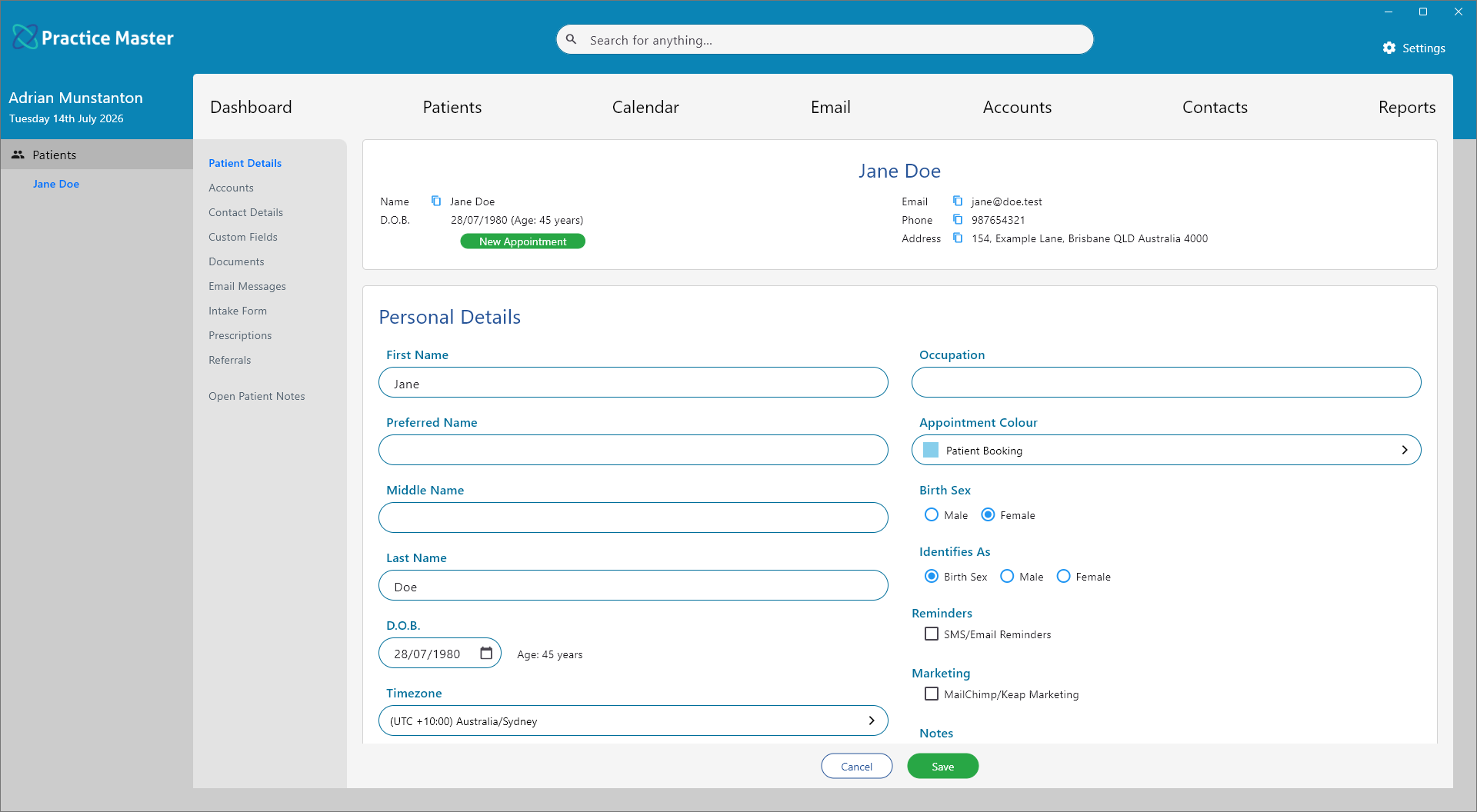Screen dimensions: 1477x812
Task: Enable MailChimp/Keap Marketing checkbox
Action: click(932, 694)
